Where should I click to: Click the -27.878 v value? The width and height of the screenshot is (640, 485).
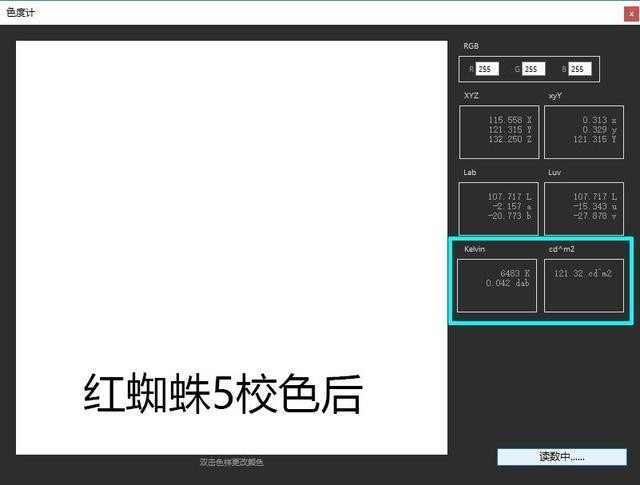click(594, 216)
